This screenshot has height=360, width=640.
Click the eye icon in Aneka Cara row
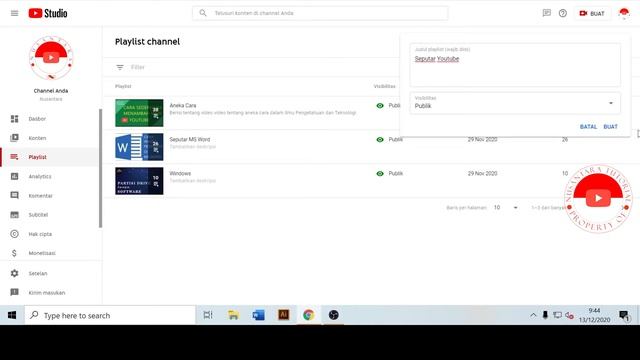tap(380, 105)
